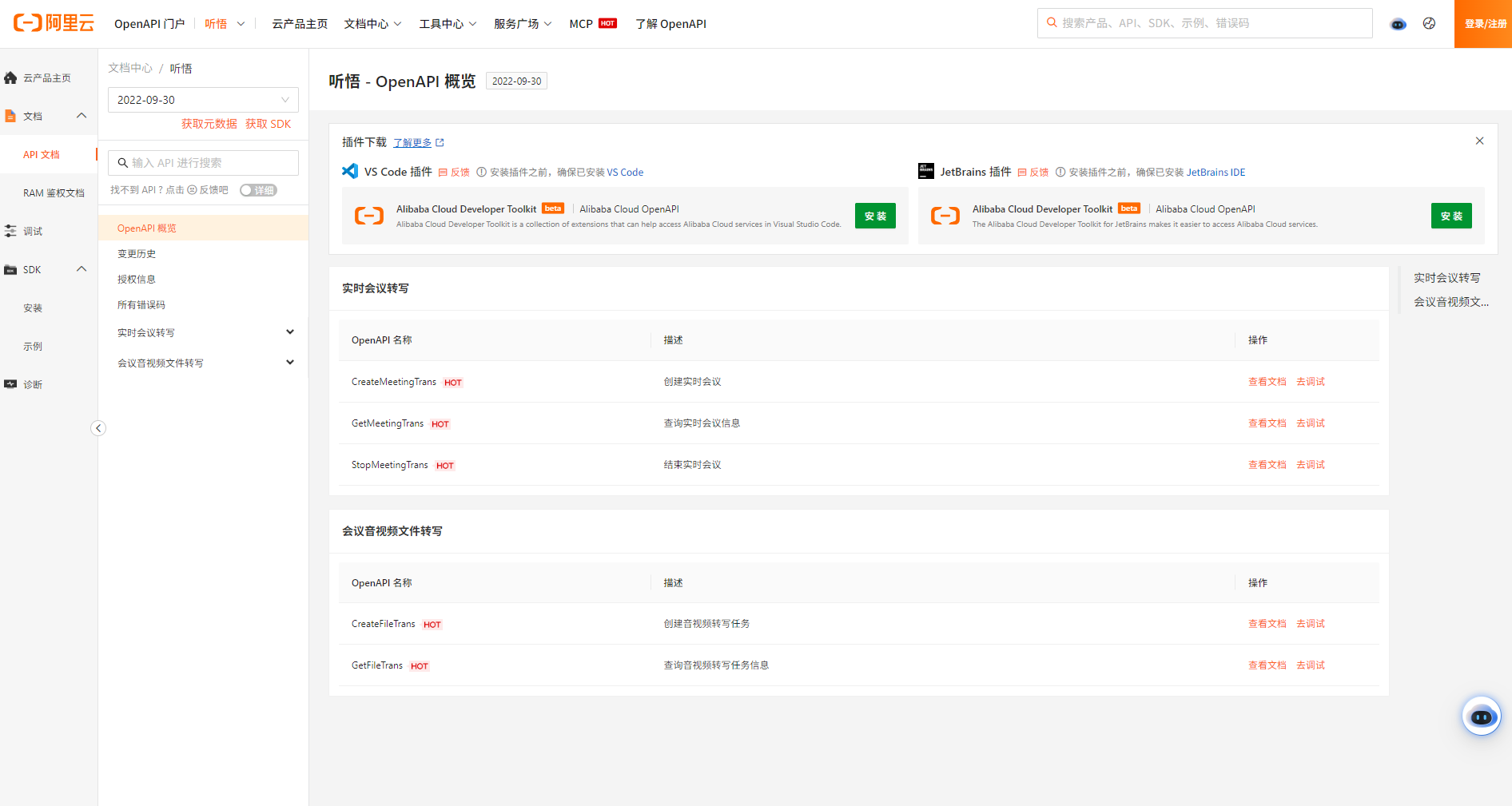
Task: Click the theme switch icon in header
Action: click(x=1429, y=24)
